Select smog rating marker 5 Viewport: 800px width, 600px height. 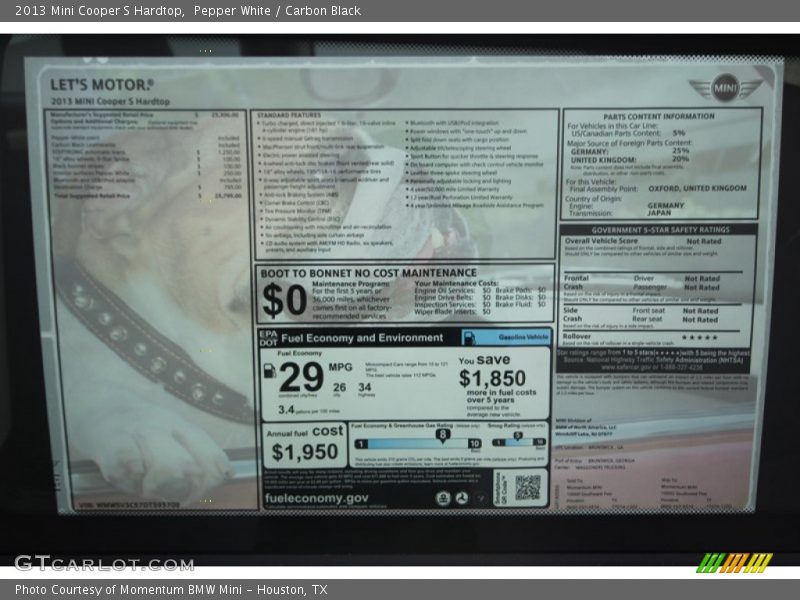[517, 436]
